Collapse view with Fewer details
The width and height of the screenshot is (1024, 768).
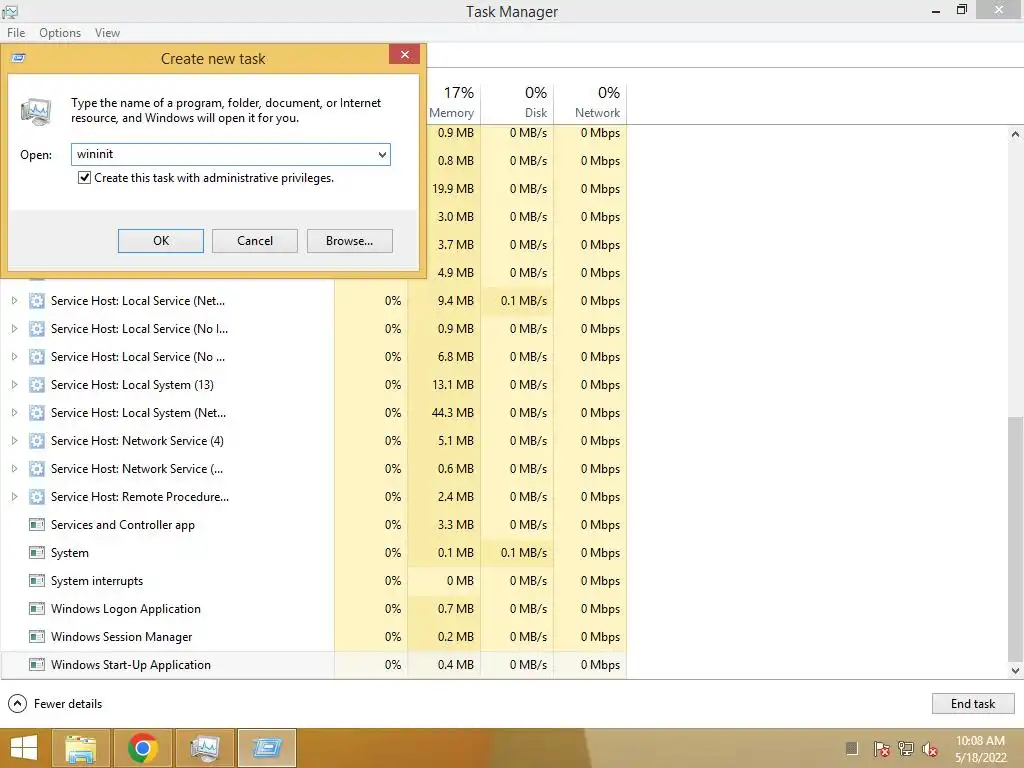(x=56, y=704)
